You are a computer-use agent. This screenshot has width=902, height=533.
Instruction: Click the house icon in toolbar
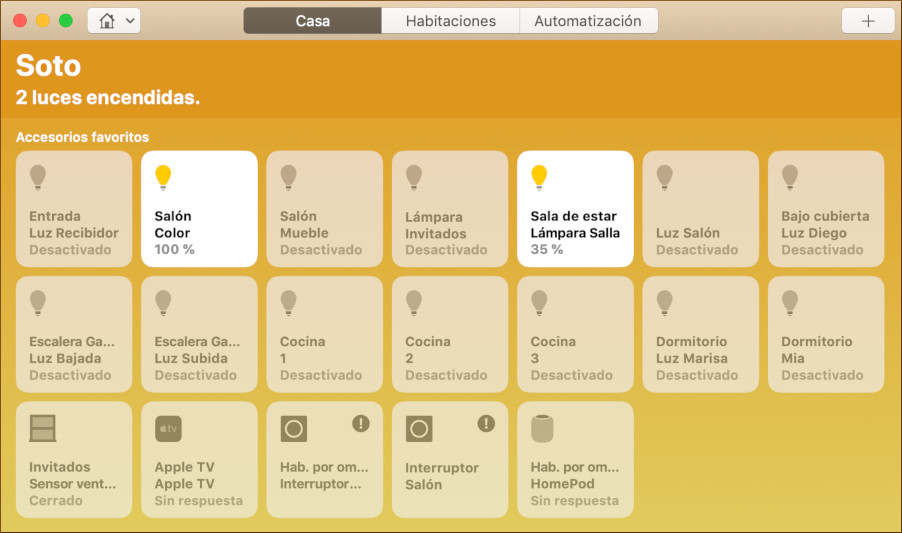tap(106, 21)
